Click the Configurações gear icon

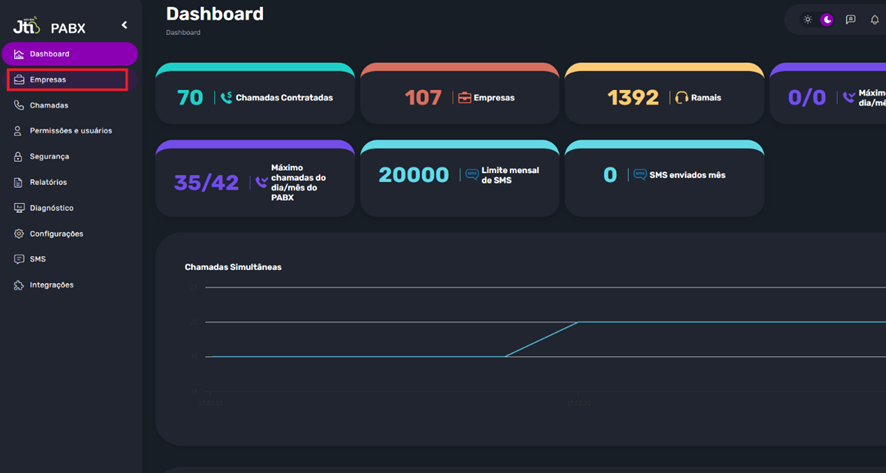tap(19, 234)
